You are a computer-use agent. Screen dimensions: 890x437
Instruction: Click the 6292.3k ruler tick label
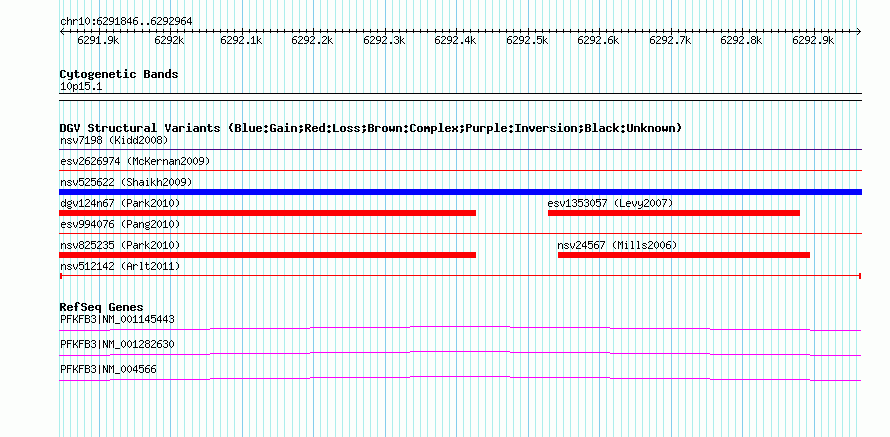click(384, 40)
